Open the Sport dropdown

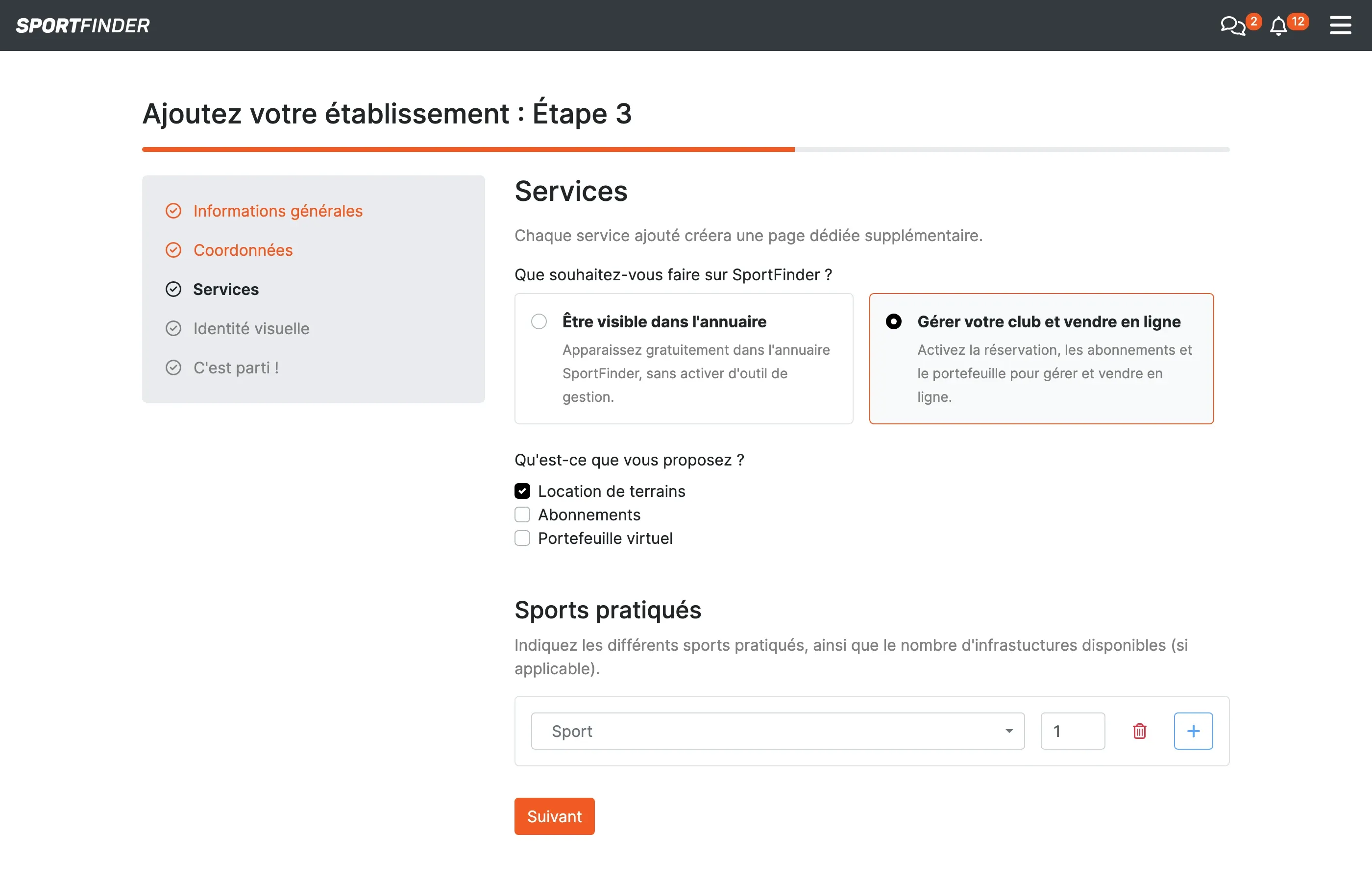[778, 731]
